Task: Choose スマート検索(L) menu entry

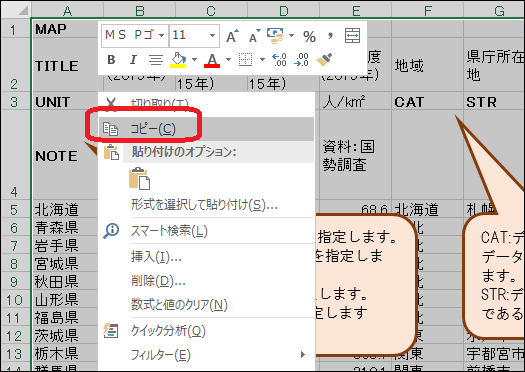Action: (x=207, y=231)
